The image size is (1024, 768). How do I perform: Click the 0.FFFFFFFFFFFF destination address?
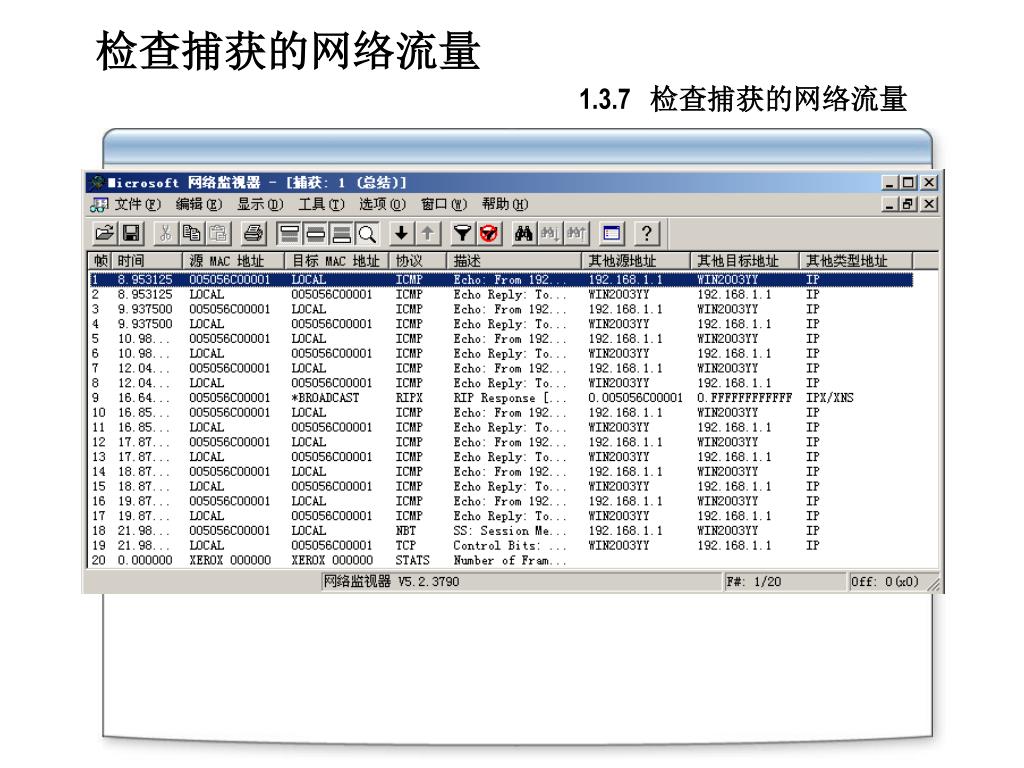[x=744, y=398]
